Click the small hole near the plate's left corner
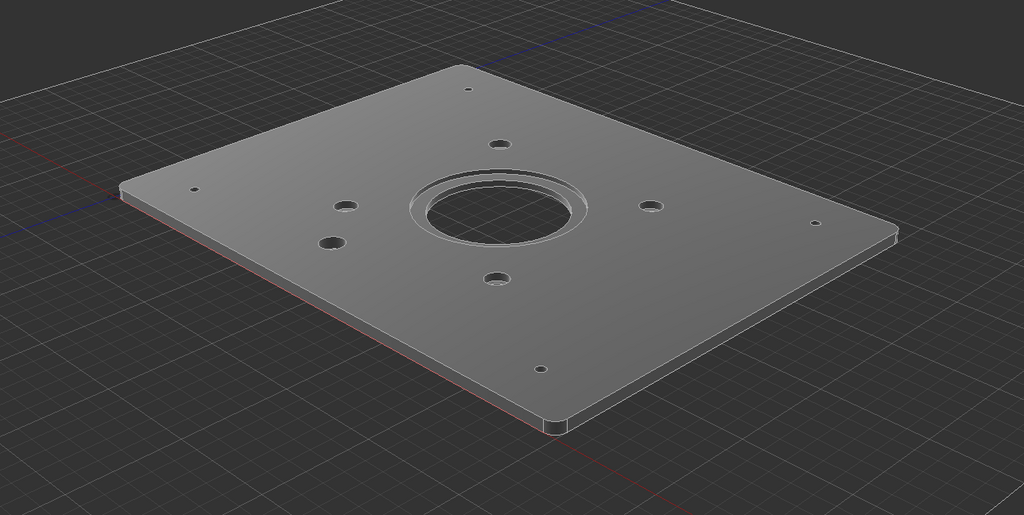This screenshot has width=1024, height=515. pyautogui.click(x=195, y=189)
